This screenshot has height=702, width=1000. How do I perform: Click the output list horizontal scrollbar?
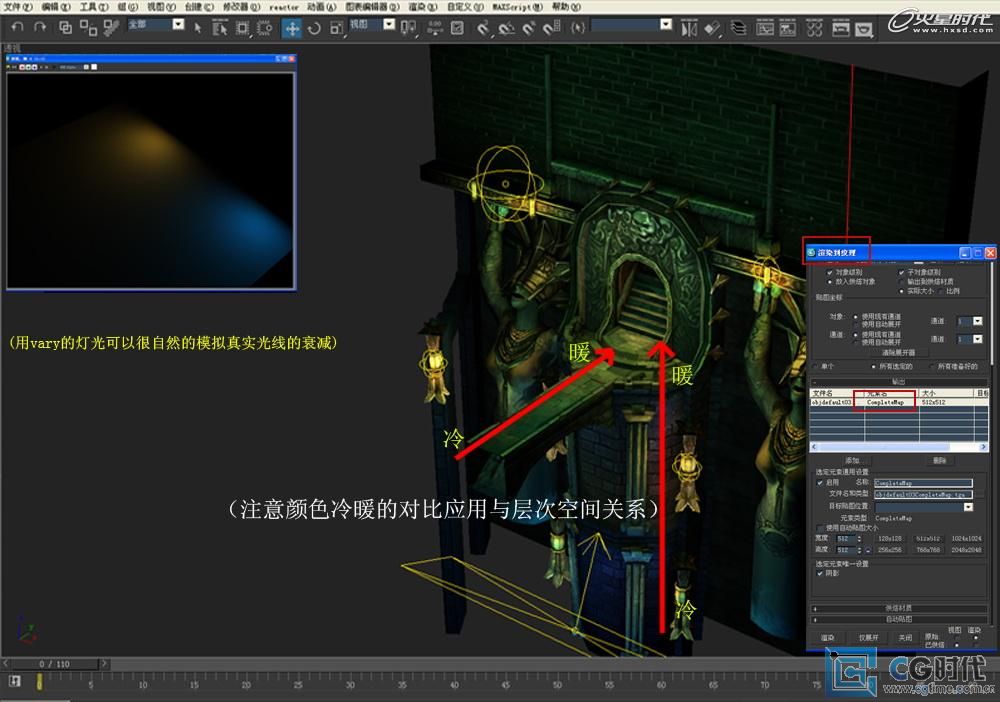(899, 447)
